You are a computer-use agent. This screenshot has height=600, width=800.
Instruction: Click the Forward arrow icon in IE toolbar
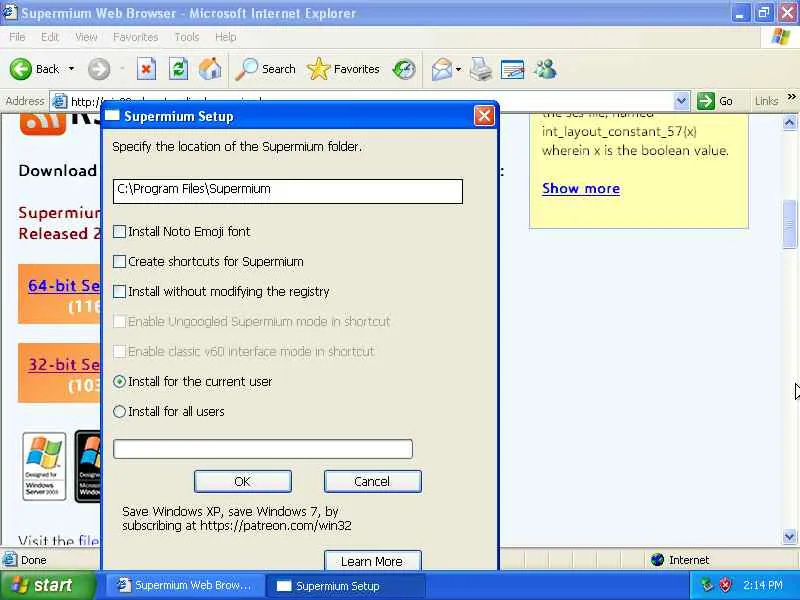point(98,69)
